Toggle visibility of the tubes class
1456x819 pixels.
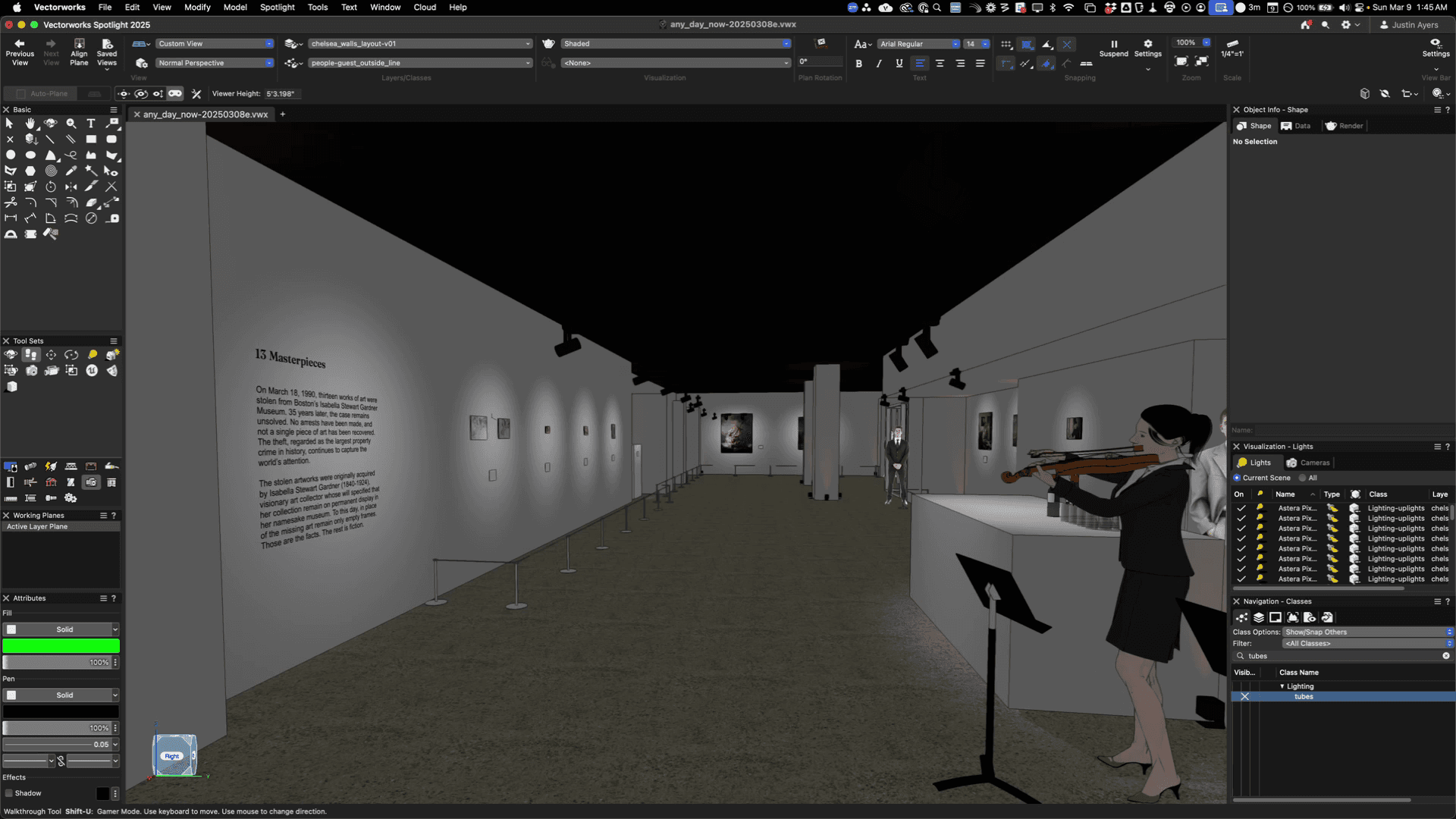(1244, 696)
